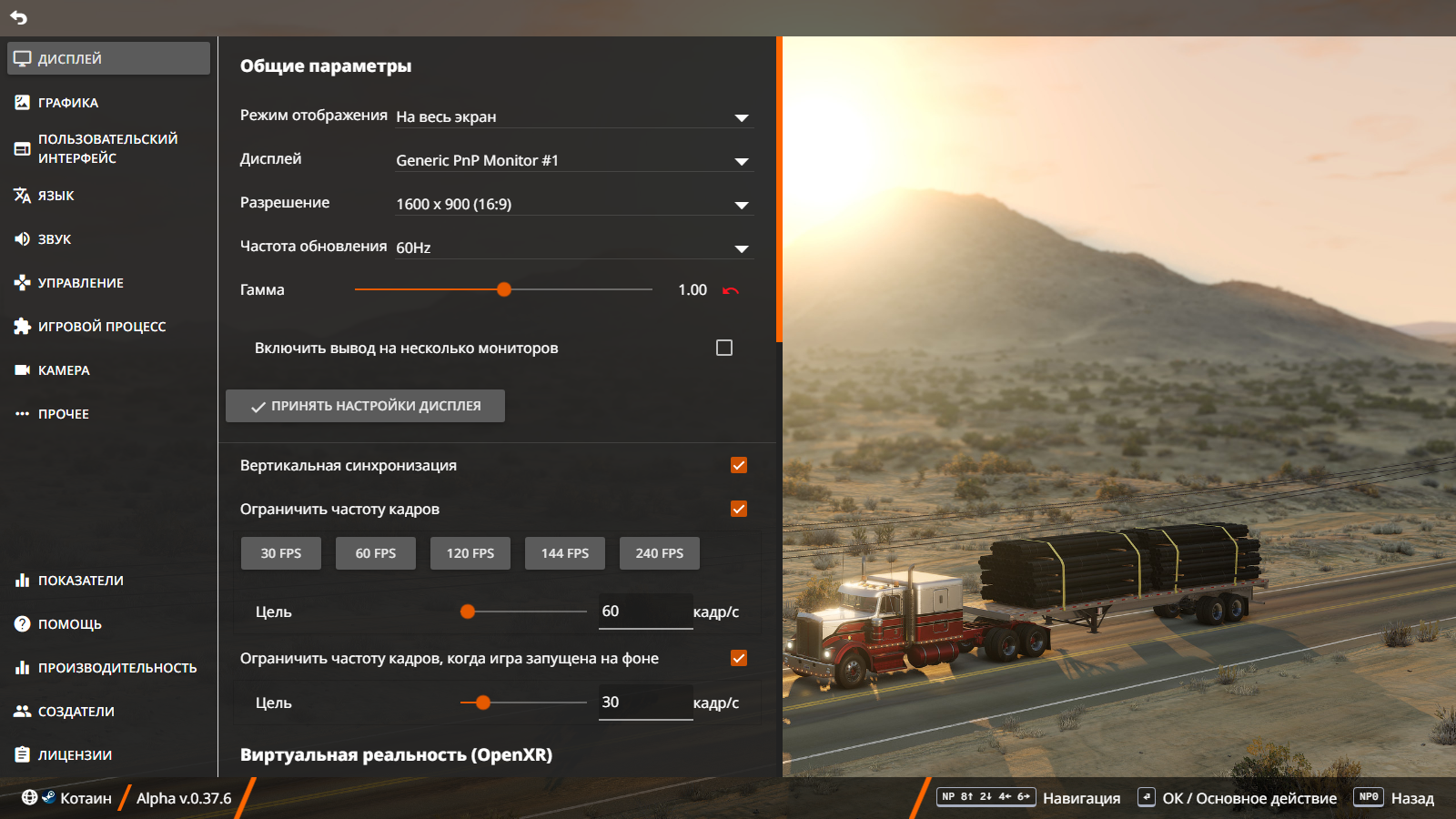
Task: Click the Гамма slider handle
Action: (504, 289)
